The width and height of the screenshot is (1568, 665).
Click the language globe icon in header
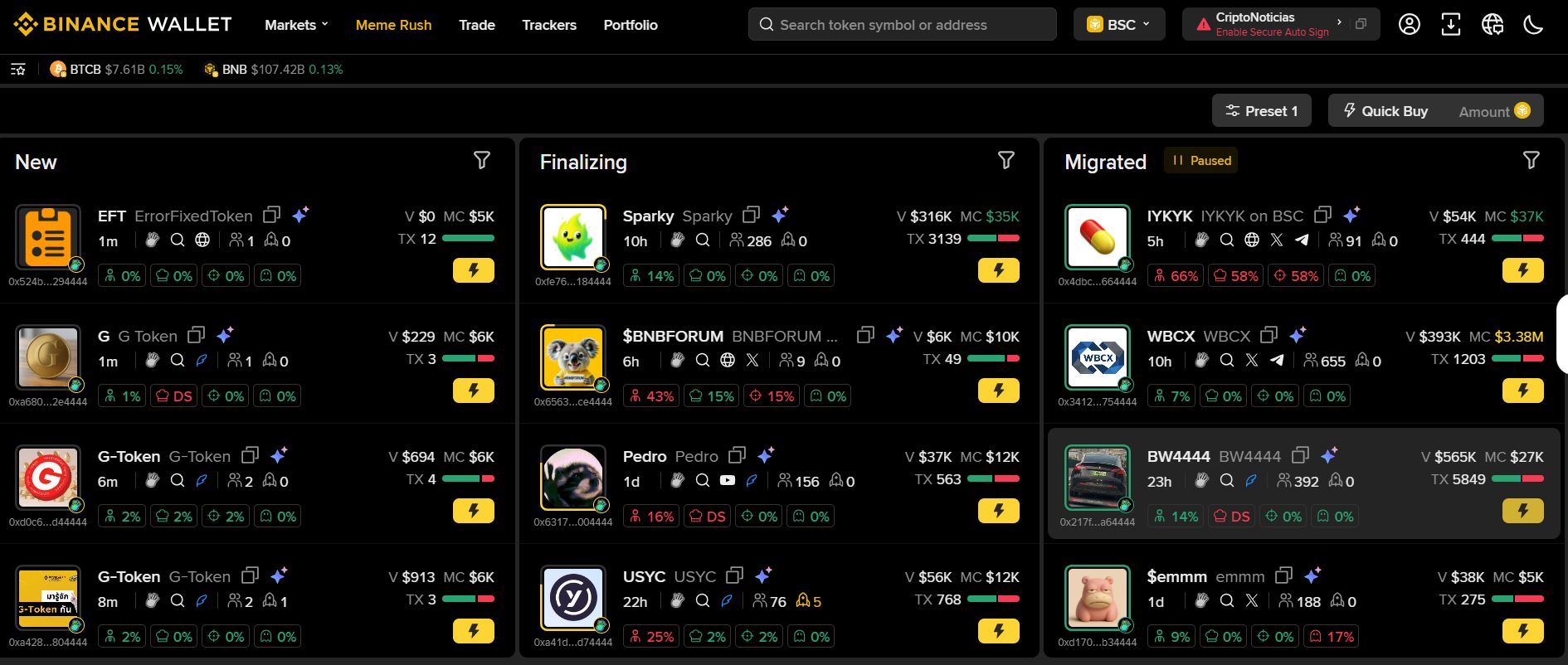pyautogui.click(x=1492, y=25)
